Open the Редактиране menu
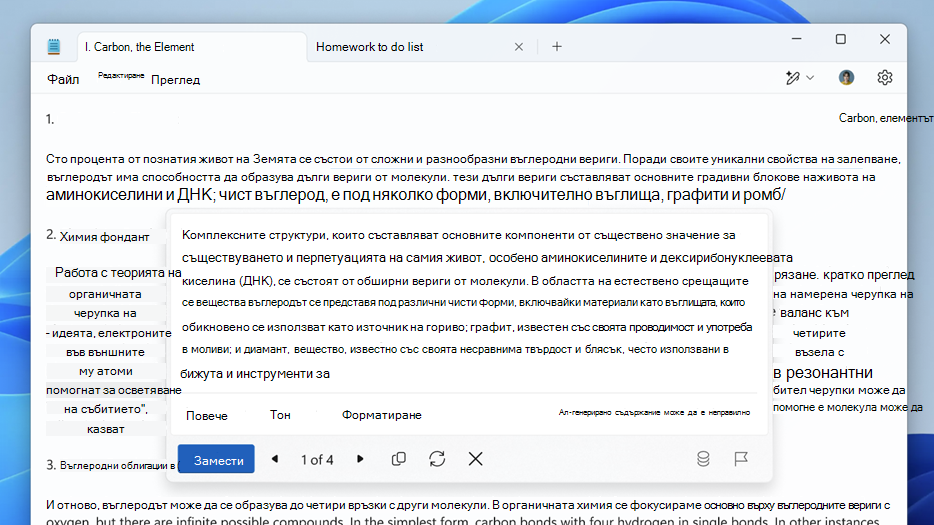This screenshot has width=934, height=525. click(x=121, y=75)
